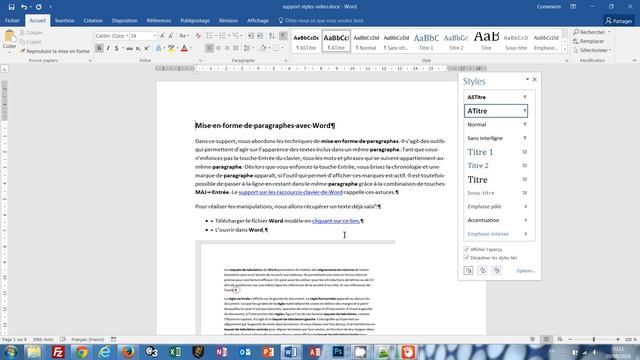Open Photoshop from the taskbar
Image resolution: width=640 pixels, height=360 pixels.
338,352
